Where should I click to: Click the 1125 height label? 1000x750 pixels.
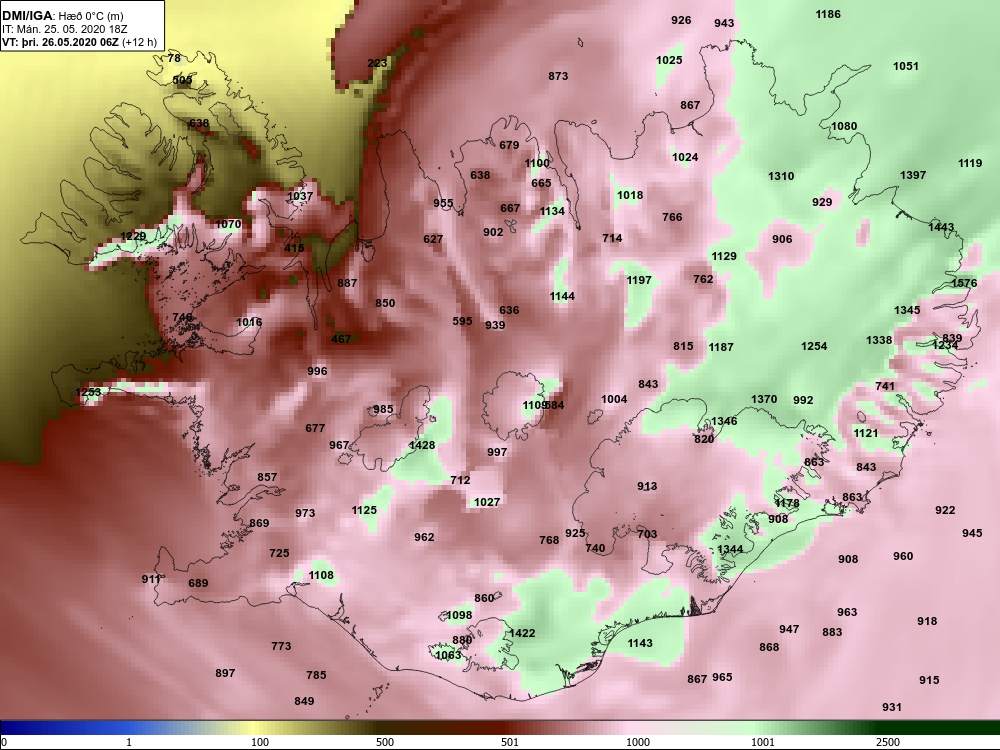(364, 510)
